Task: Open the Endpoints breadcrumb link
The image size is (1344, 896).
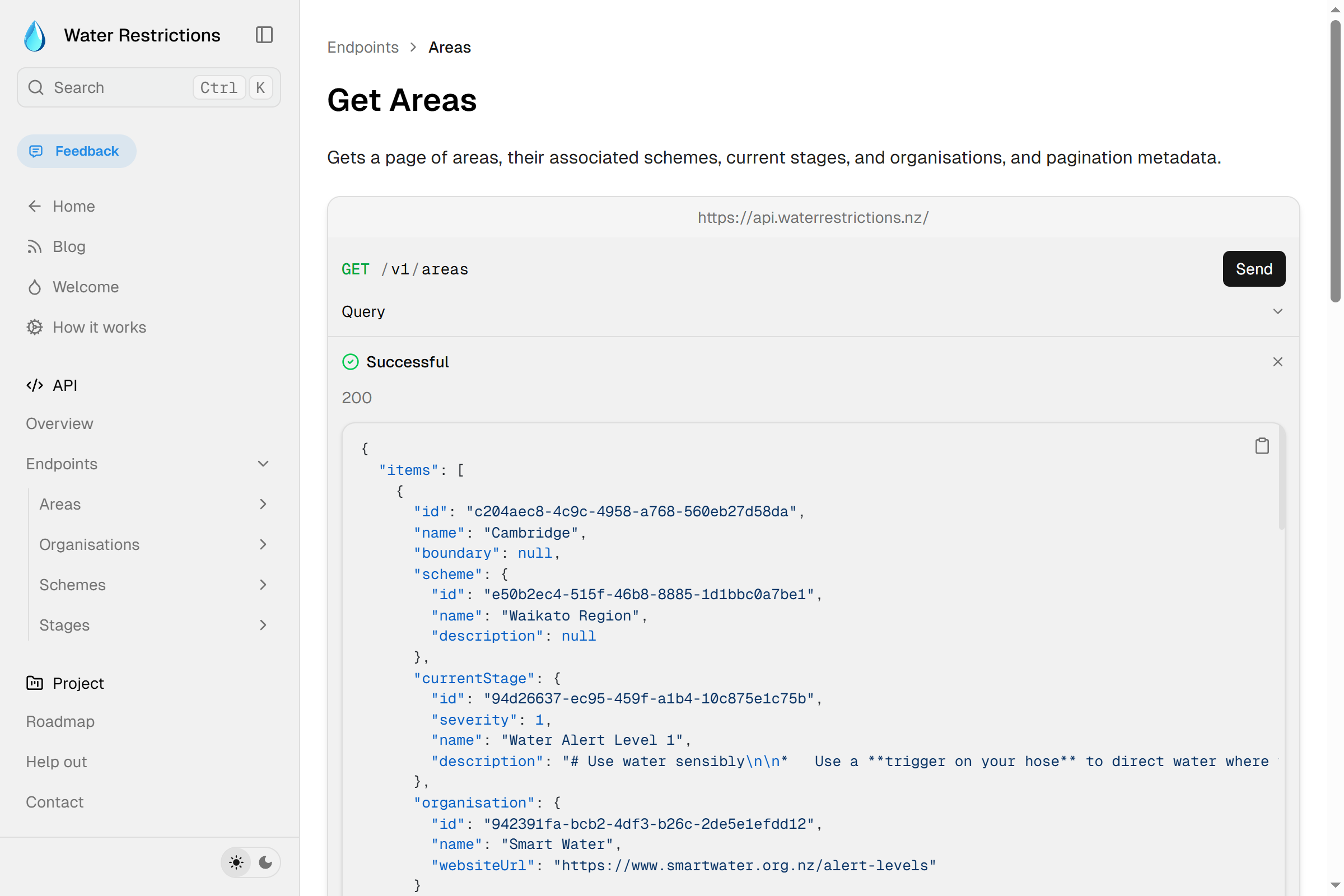Action: (362, 47)
